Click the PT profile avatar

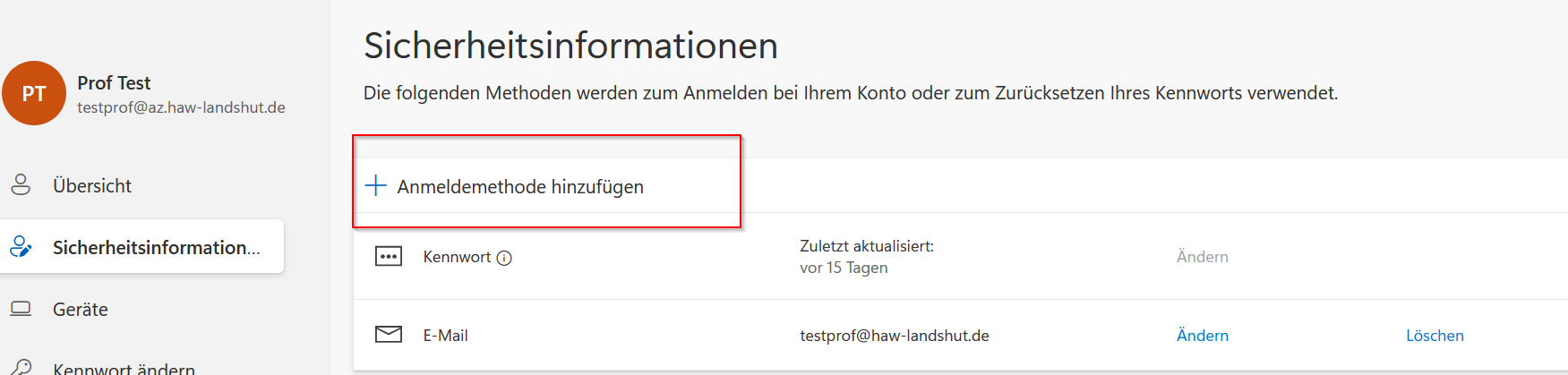(x=34, y=93)
